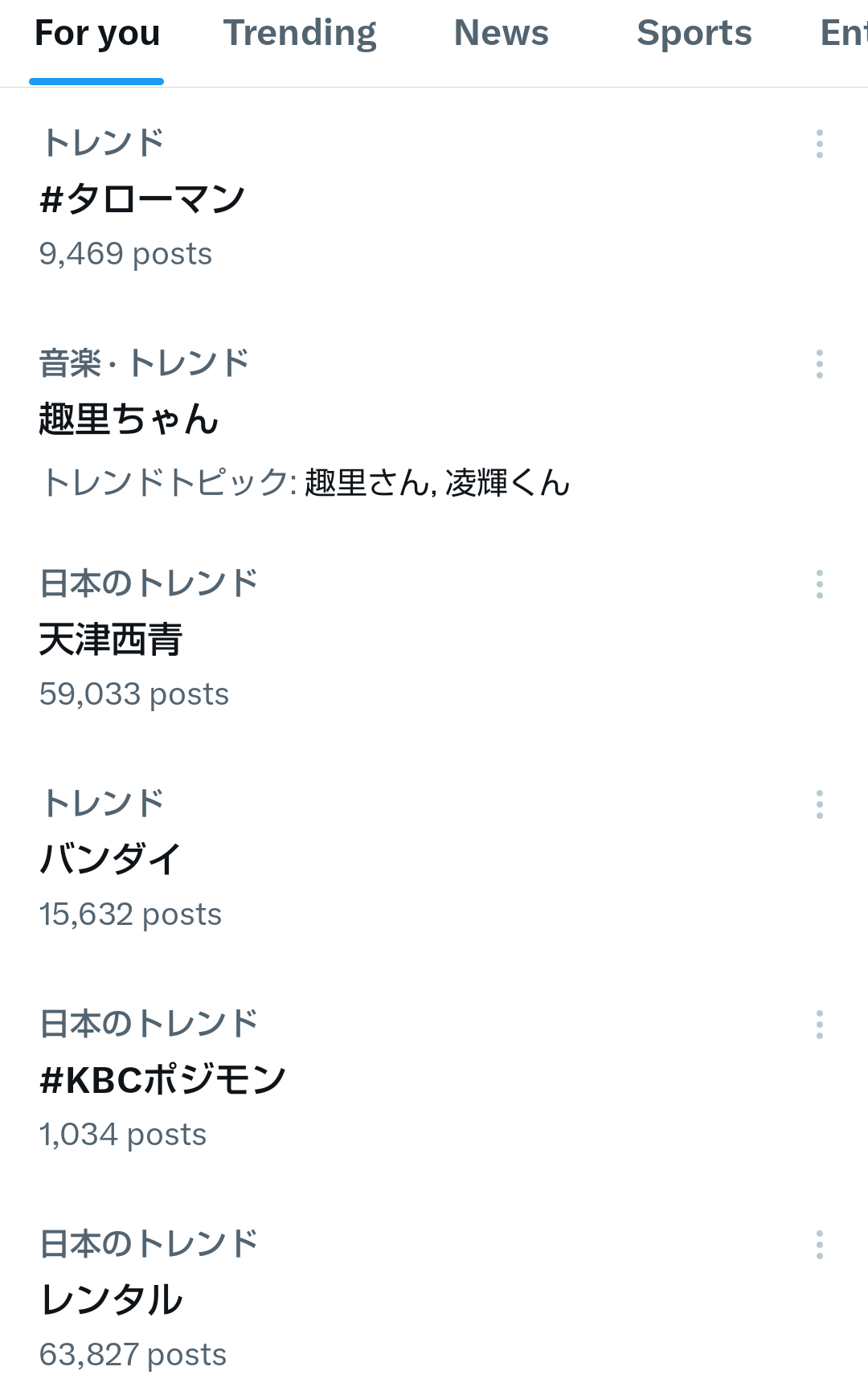Open more options for #KBCポジモン trend
The width and height of the screenshot is (868, 1387).
tap(819, 1025)
